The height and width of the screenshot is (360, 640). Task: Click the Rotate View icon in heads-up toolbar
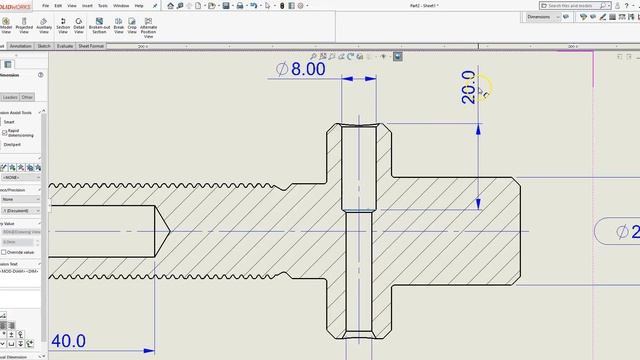coord(350,56)
